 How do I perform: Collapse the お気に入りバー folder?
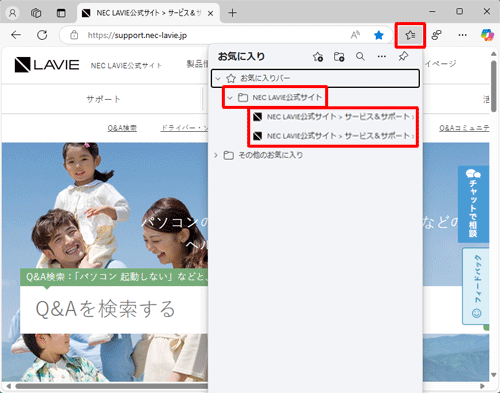tap(218, 79)
